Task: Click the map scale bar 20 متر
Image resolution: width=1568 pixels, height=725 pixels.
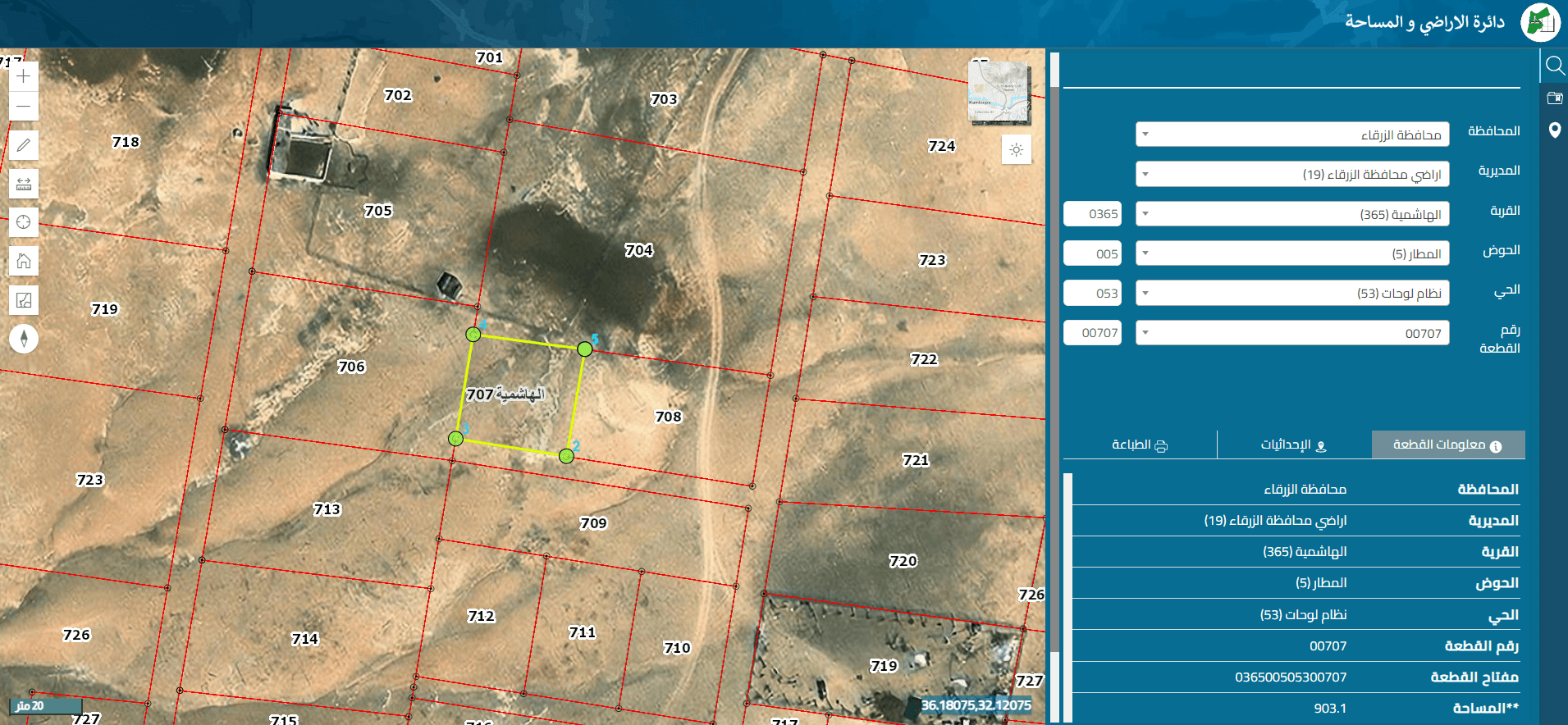Action: click(x=47, y=706)
